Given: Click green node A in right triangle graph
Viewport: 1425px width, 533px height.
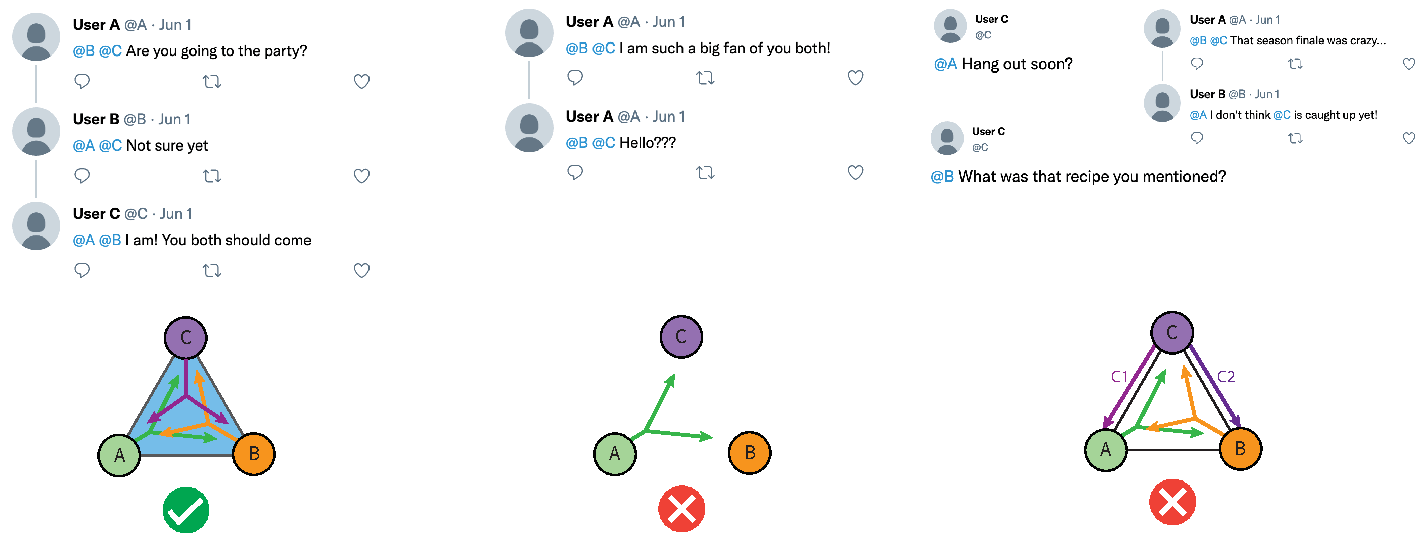Looking at the screenshot, I should coord(1105,449).
